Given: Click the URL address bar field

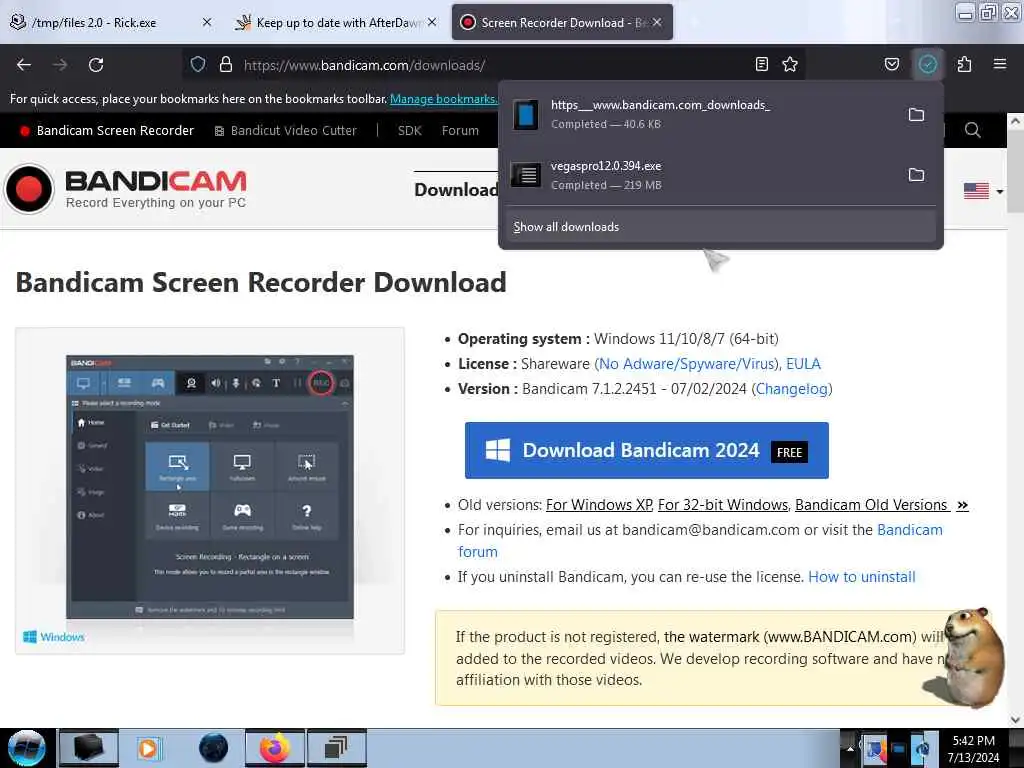Looking at the screenshot, I should [494, 65].
